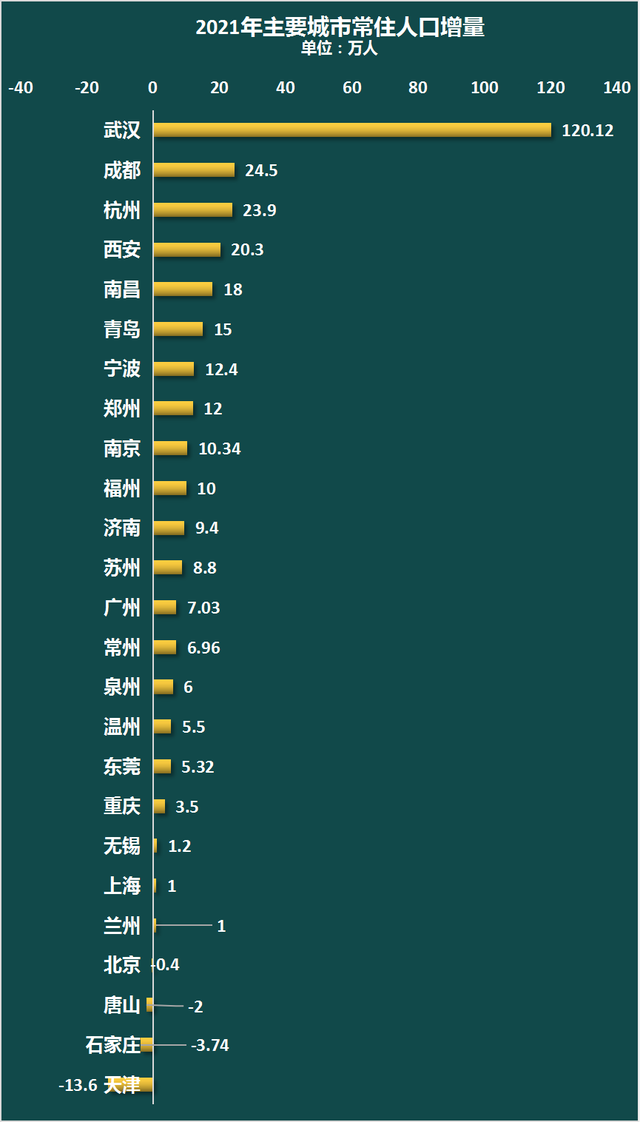Click the 杭州 bar in the chart

click(193, 210)
